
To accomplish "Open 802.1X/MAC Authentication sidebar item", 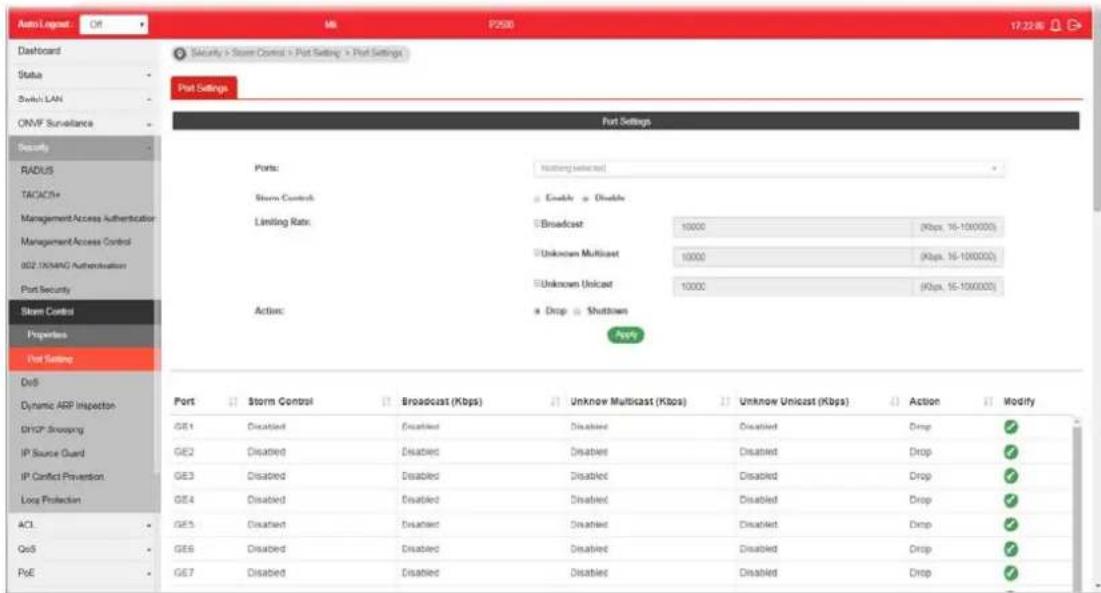I will pos(74,265).
